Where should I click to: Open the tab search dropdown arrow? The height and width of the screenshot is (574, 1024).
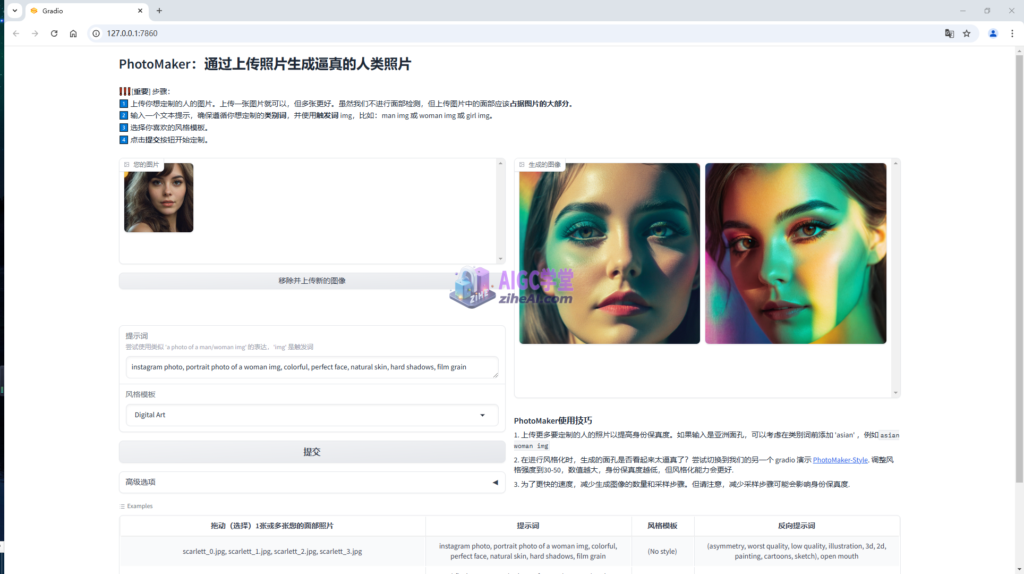pos(14,10)
